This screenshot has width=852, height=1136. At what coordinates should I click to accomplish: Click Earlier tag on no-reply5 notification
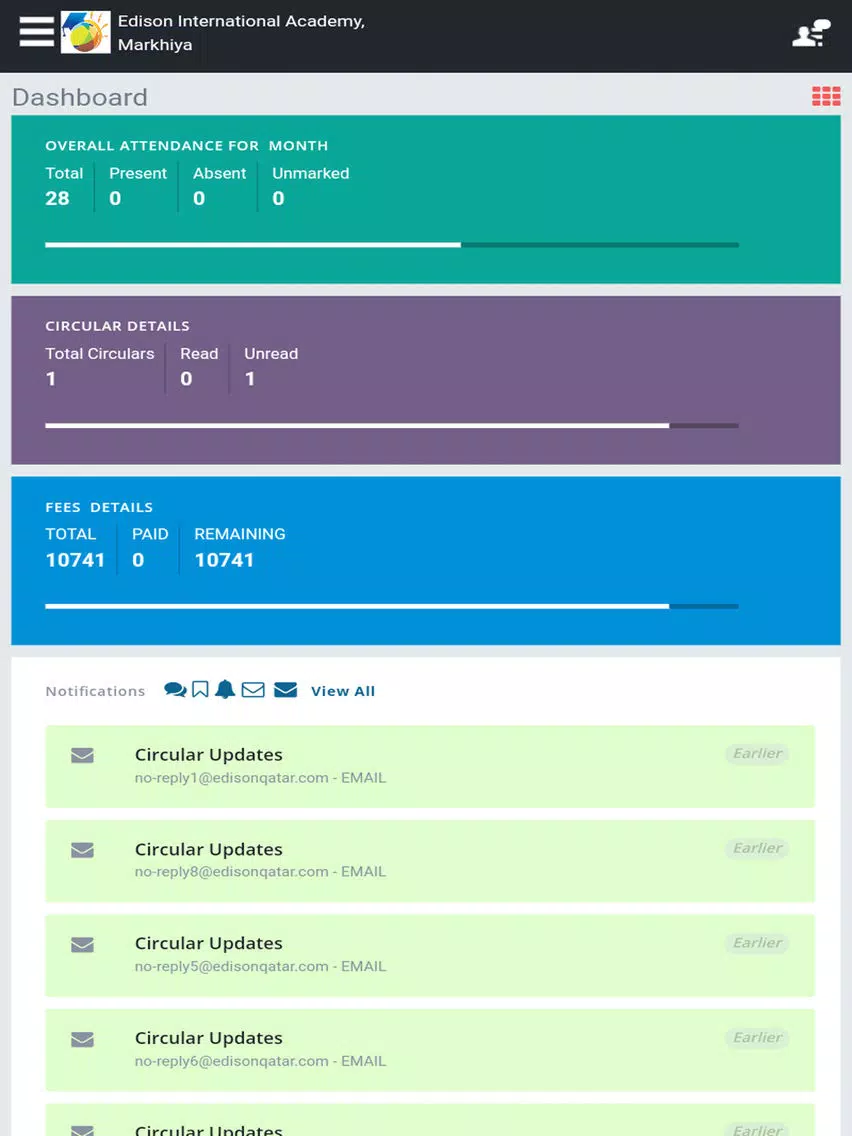coord(757,943)
